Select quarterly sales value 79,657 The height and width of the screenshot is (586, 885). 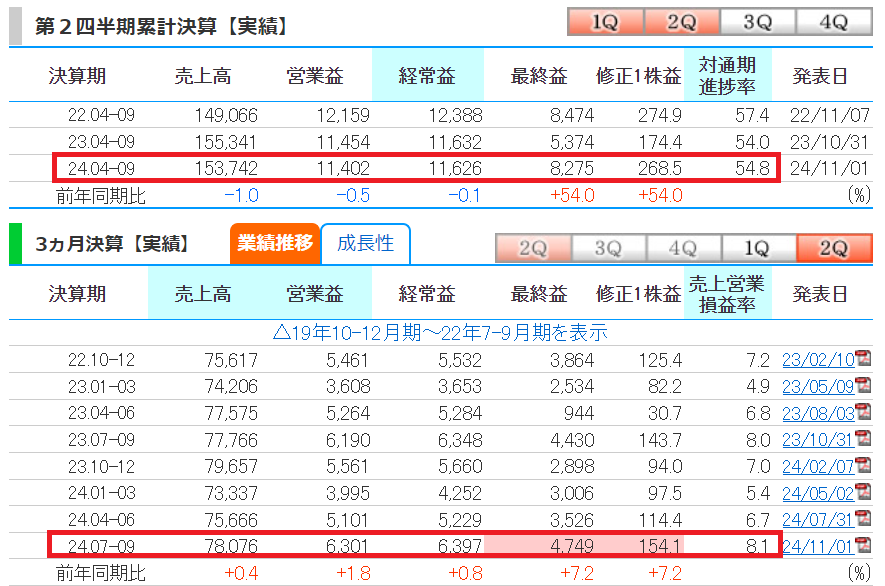tap(231, 467)
